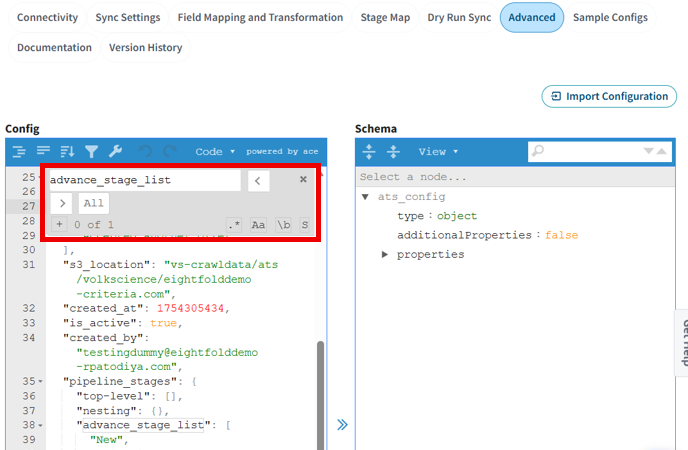Expand the properties node in Schema tree
The width and height of the screenshot is (688, 450).
[x=386, y=254]
